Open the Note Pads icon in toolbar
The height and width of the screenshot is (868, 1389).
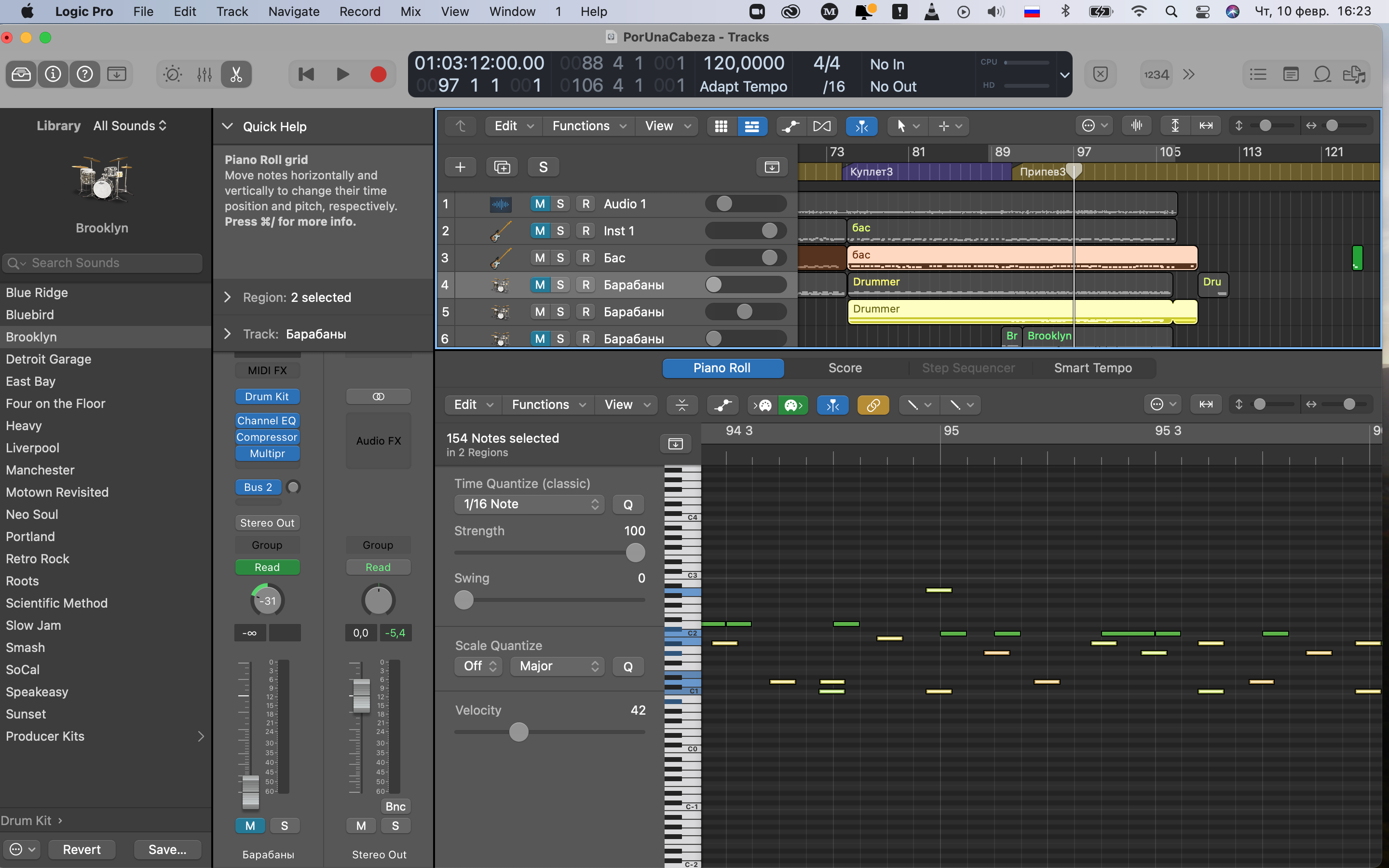coord(1290,74)
